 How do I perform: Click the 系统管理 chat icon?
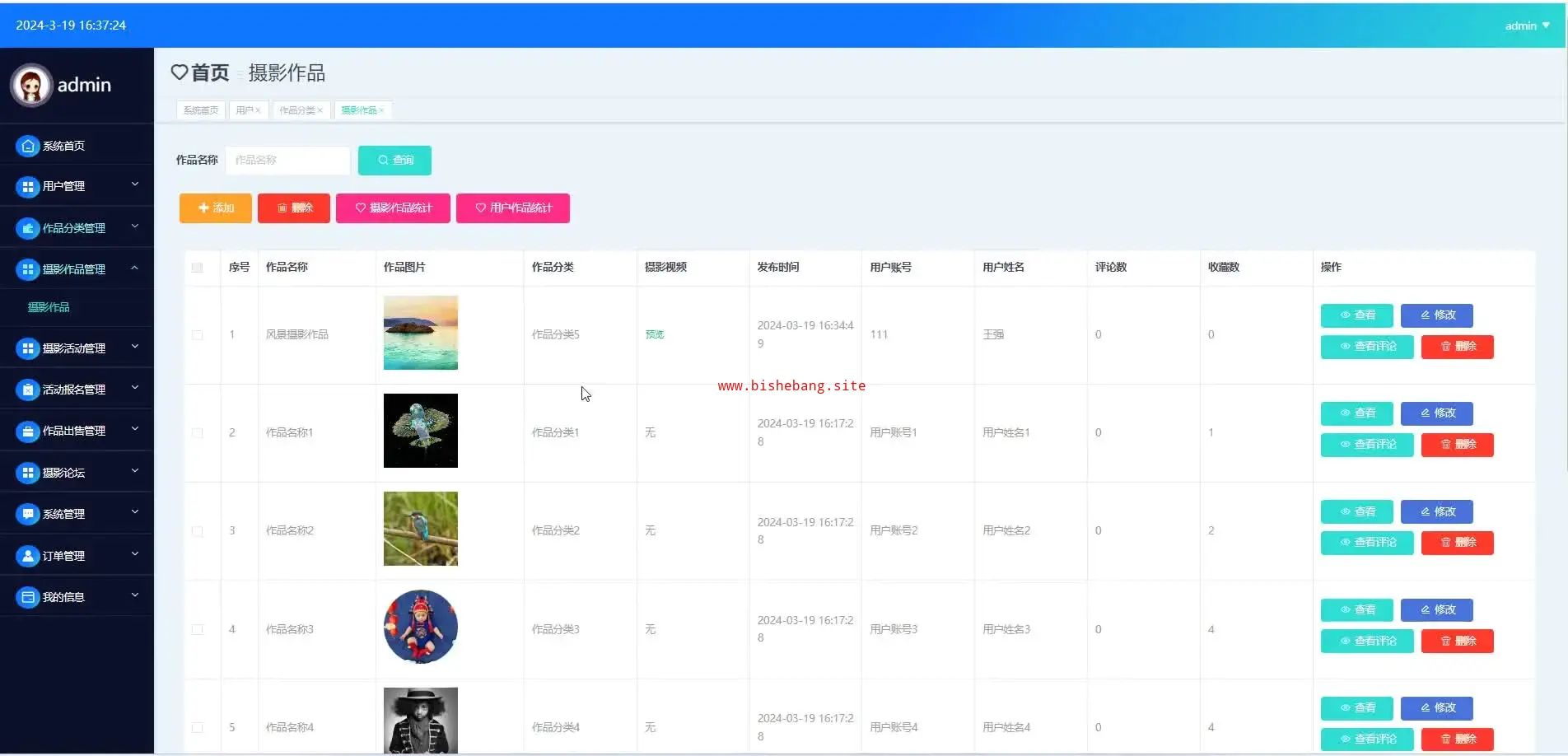[27, 514]
